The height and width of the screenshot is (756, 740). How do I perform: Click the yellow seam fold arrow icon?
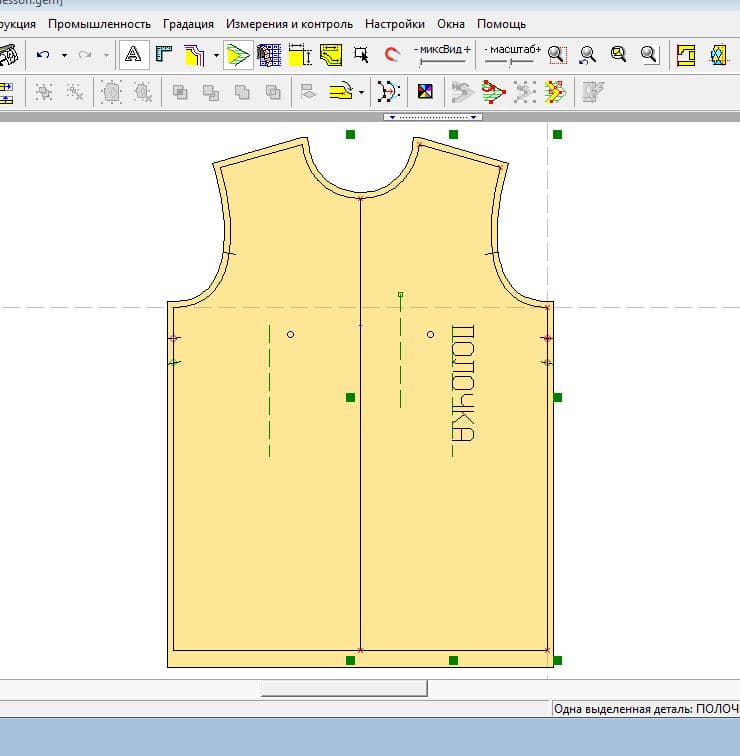(341, 91)
